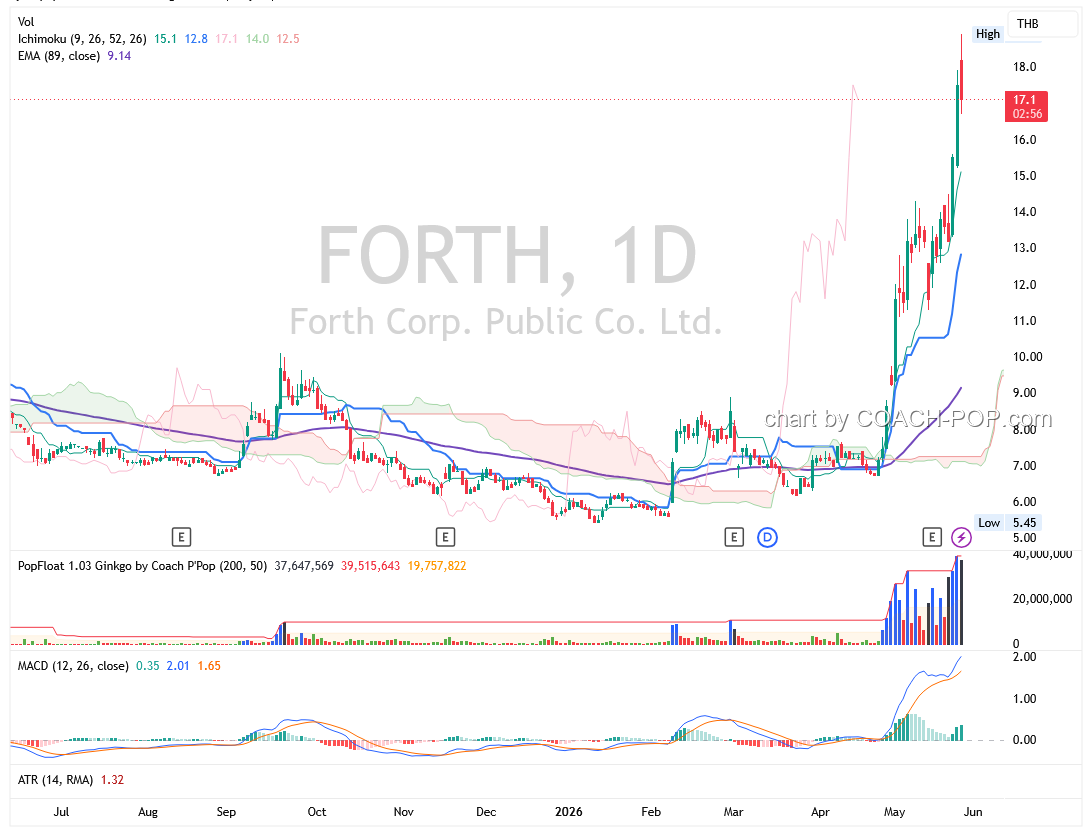
Task: Select the ATR (14, RMA) legend
Action: tap(55, 779)
